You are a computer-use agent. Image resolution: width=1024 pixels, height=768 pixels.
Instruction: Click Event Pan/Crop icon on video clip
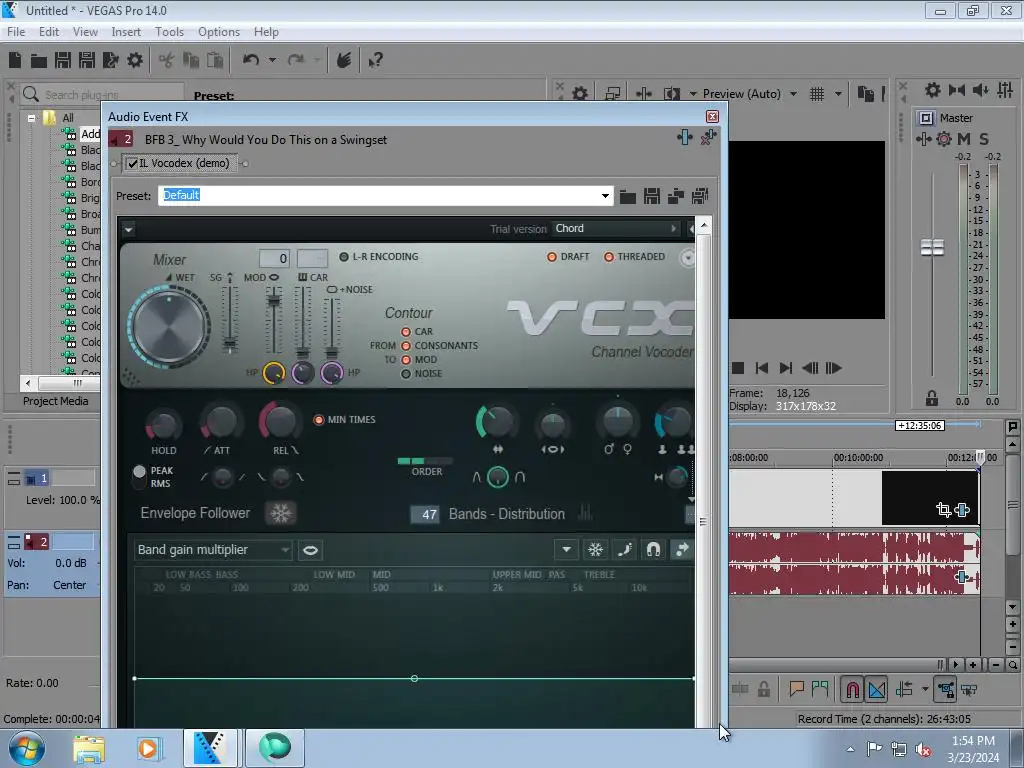coord(943,509)
